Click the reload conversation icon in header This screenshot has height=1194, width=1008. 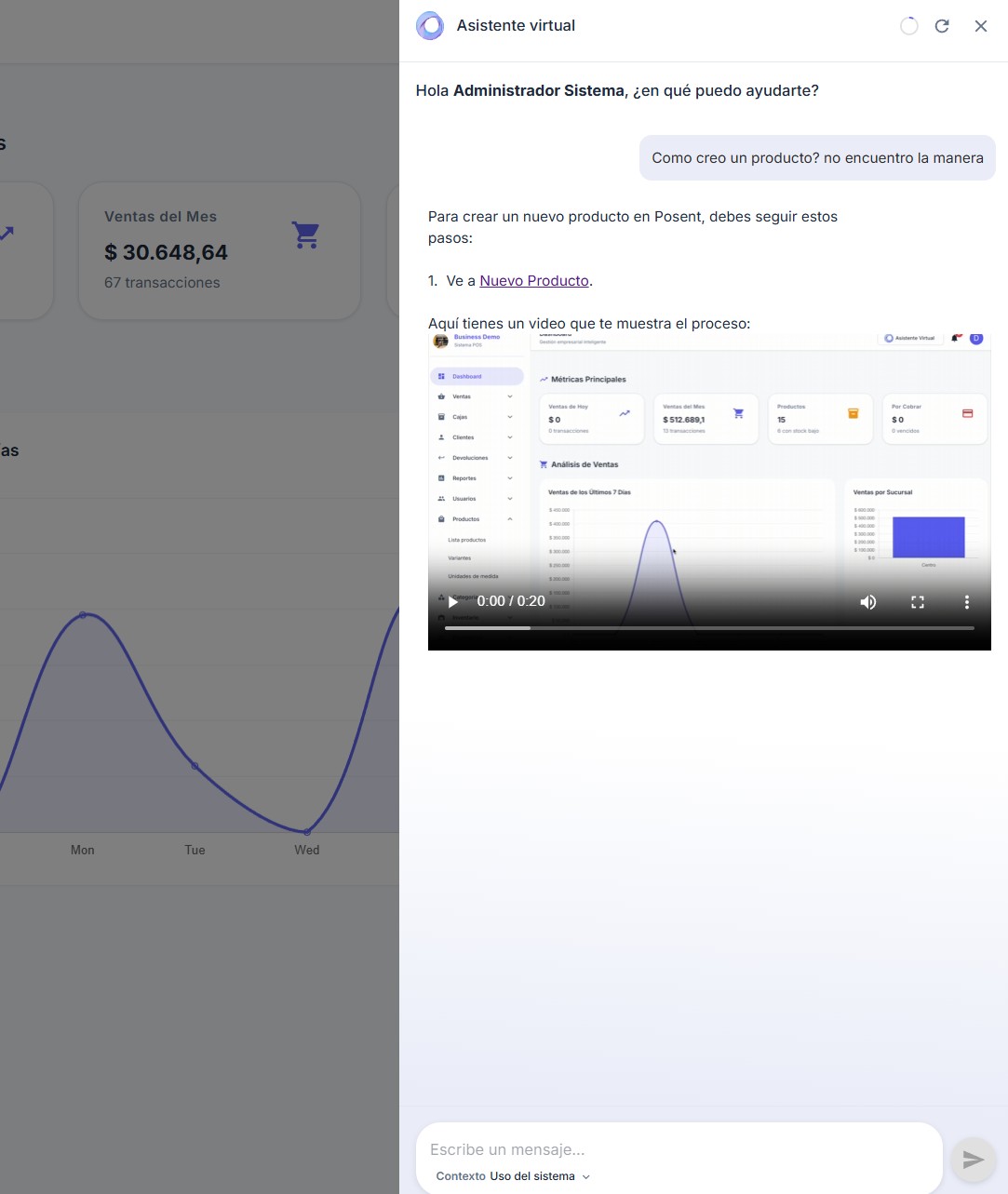pos(942,26)
